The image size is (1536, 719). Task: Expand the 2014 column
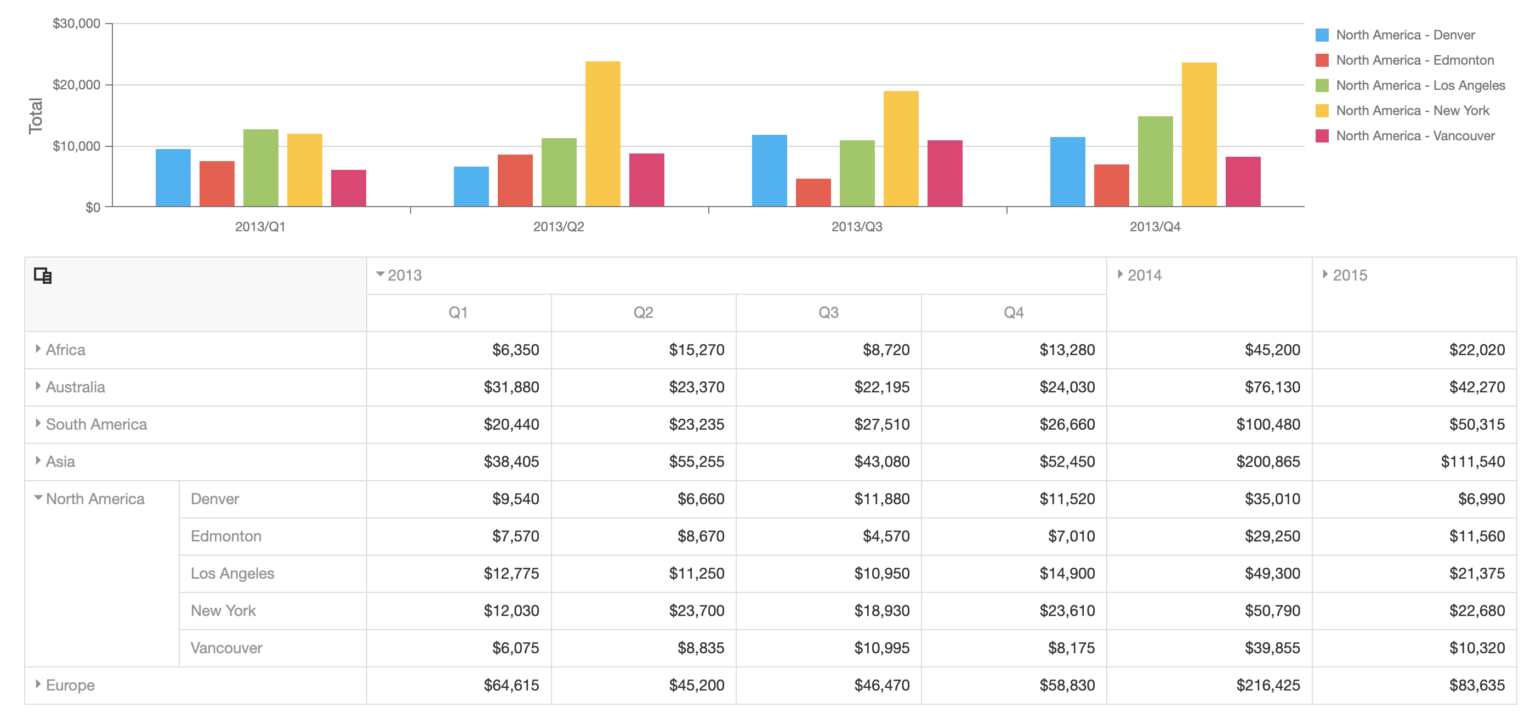click(x=1120, y=275)
